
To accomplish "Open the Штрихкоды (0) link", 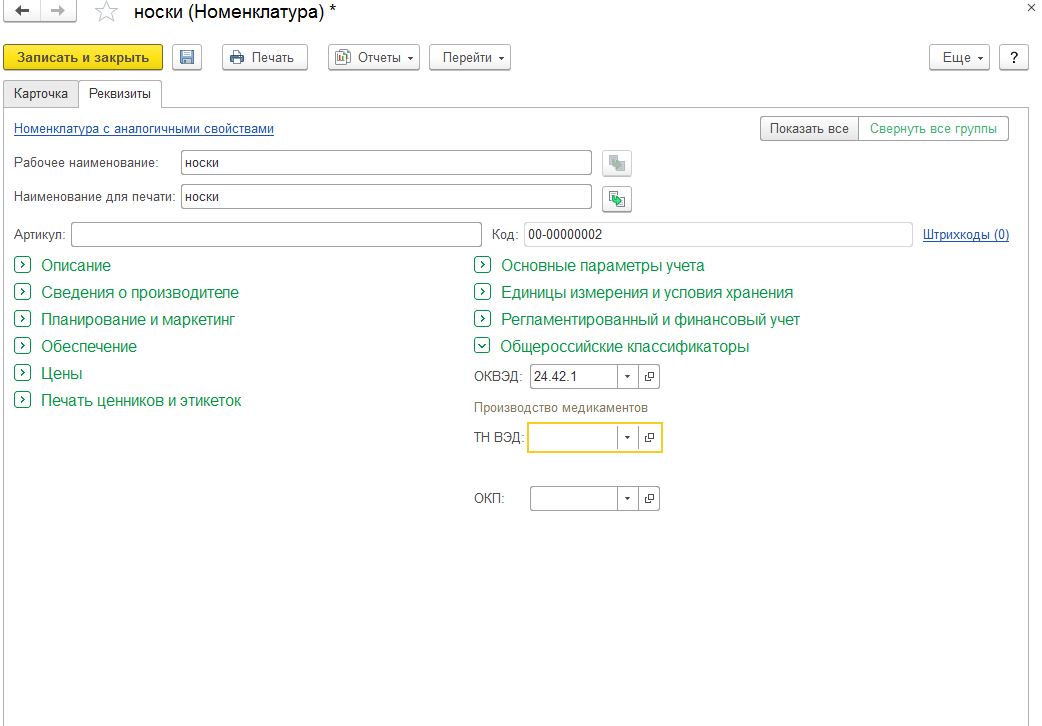I will pos(965,235).
